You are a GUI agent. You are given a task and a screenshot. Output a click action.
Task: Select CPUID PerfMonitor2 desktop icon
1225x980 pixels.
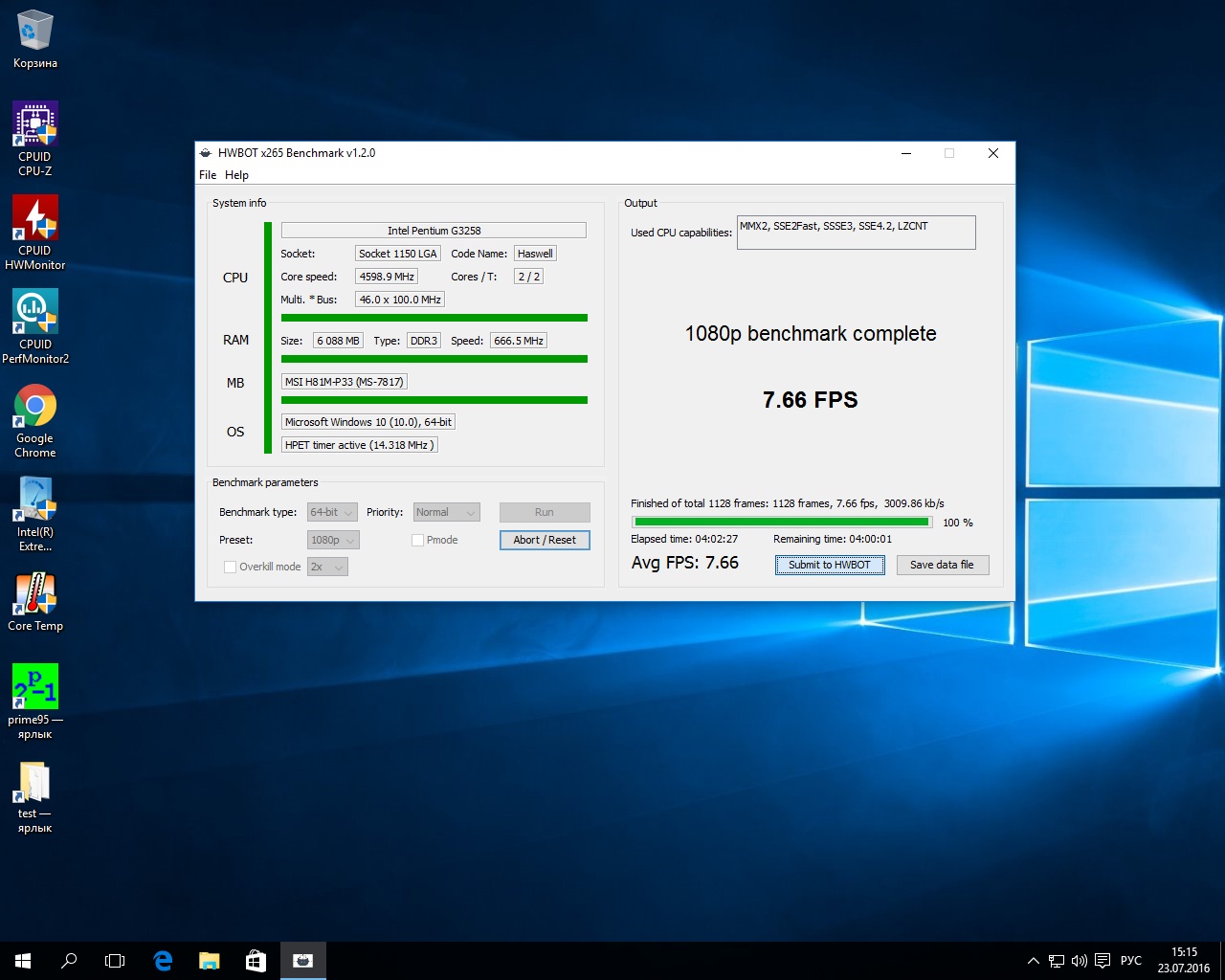pos(35,326)
